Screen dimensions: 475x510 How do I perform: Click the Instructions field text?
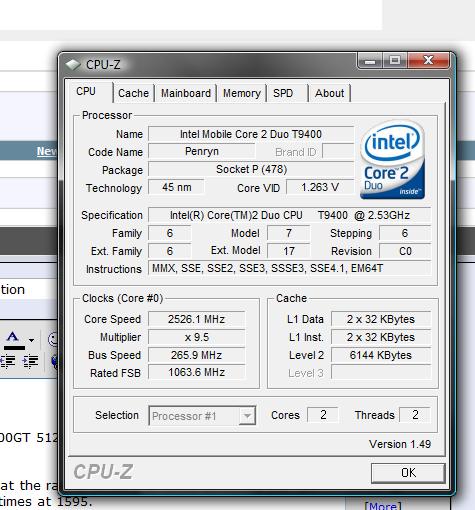289,268
